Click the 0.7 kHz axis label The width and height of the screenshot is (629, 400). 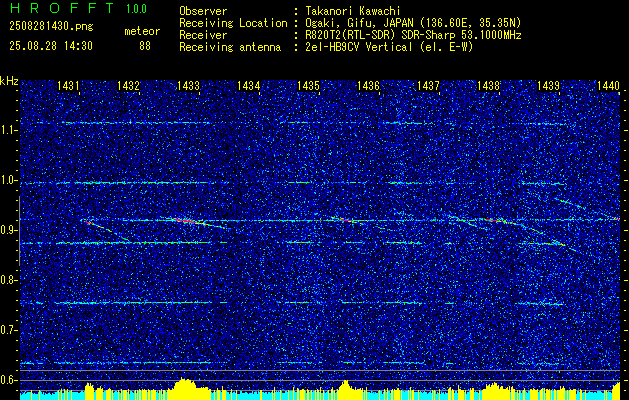(x=8, y=330)
